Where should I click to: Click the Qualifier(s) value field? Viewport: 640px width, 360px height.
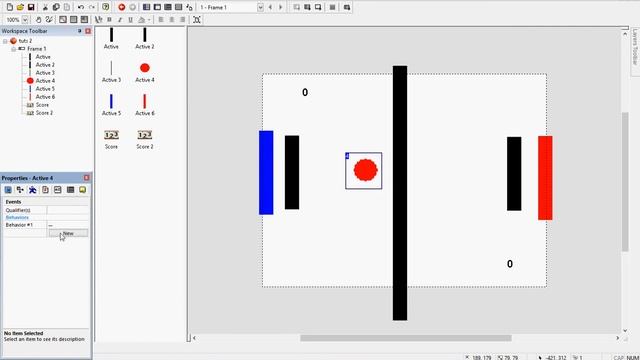pyautogui.click(x=68, y=210)
